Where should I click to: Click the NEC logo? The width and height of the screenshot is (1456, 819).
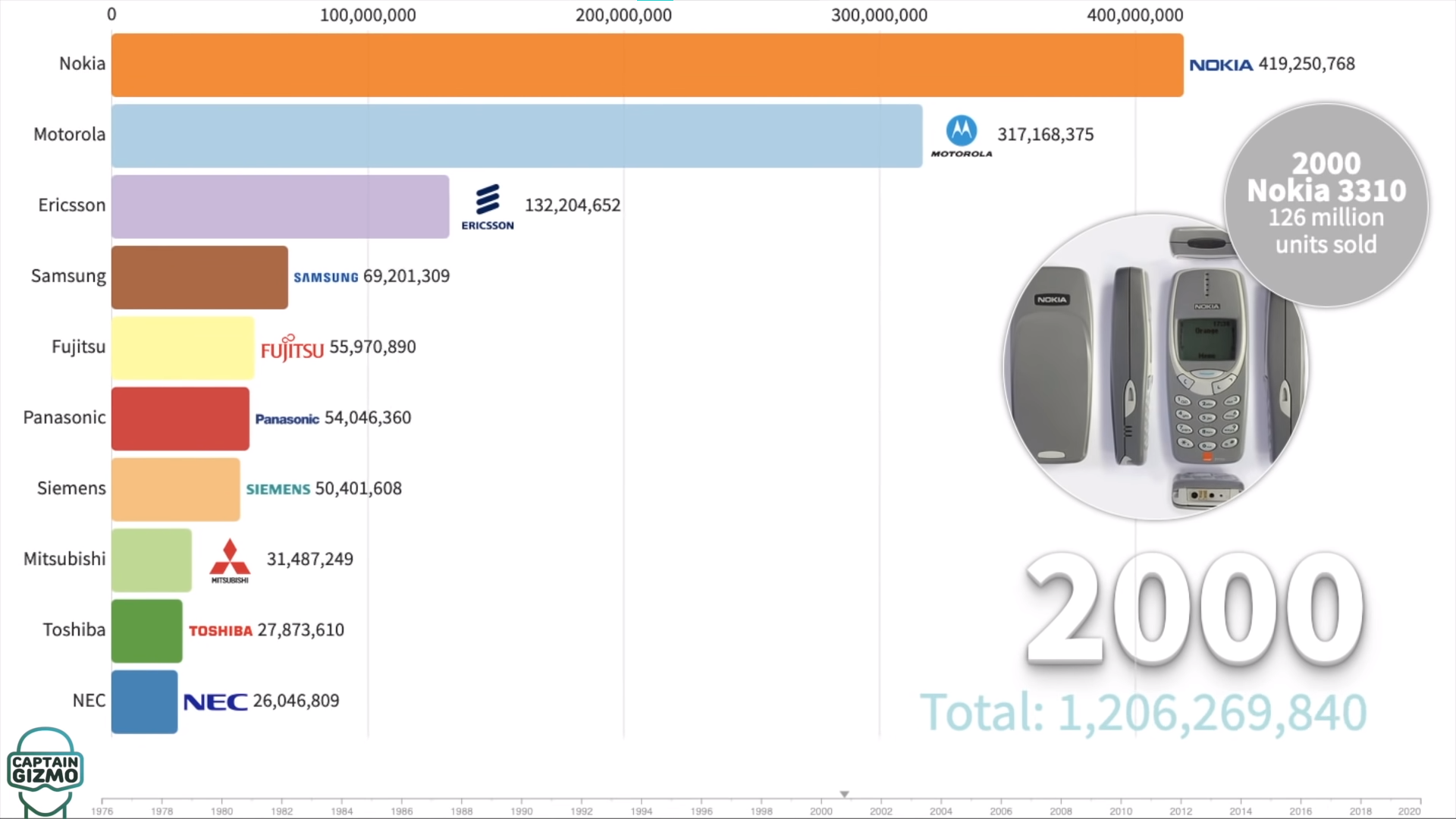pyautogui.click(x=215, y=702)
